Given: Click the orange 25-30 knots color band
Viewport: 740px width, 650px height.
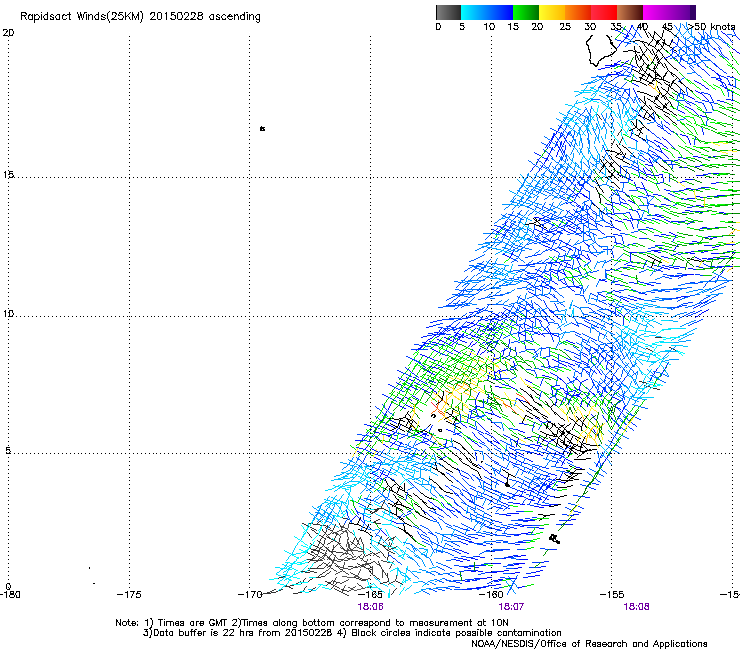Looking at the screenshot, I should click(x=578, y=12).
